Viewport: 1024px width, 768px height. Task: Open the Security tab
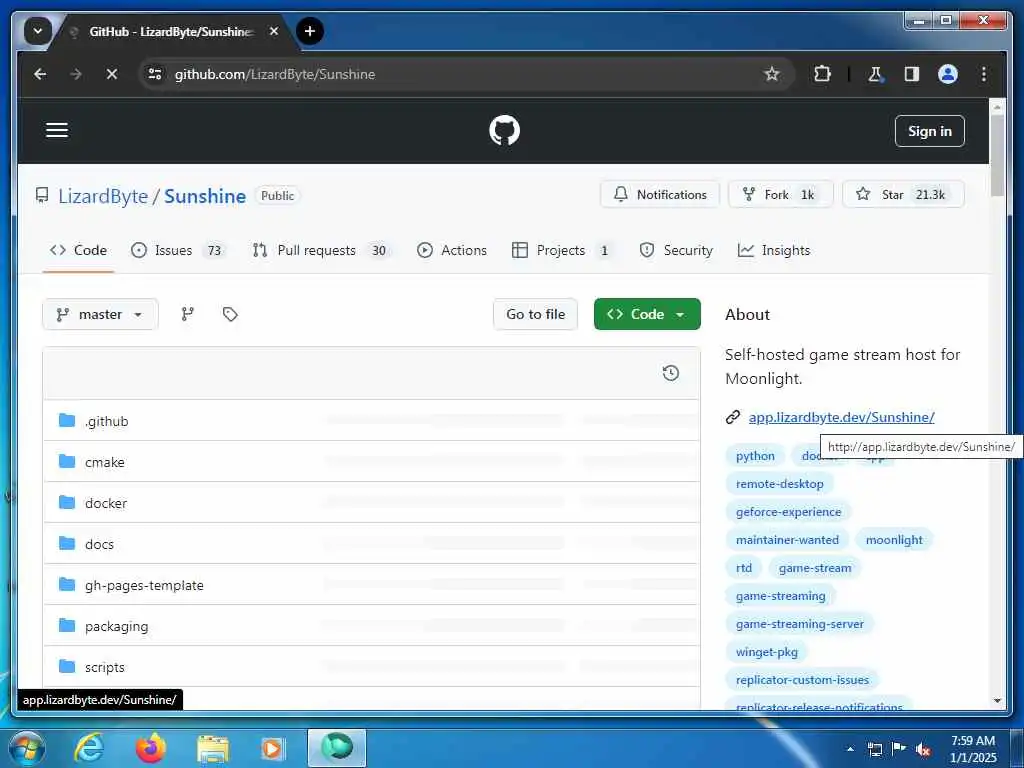[676, 250]
